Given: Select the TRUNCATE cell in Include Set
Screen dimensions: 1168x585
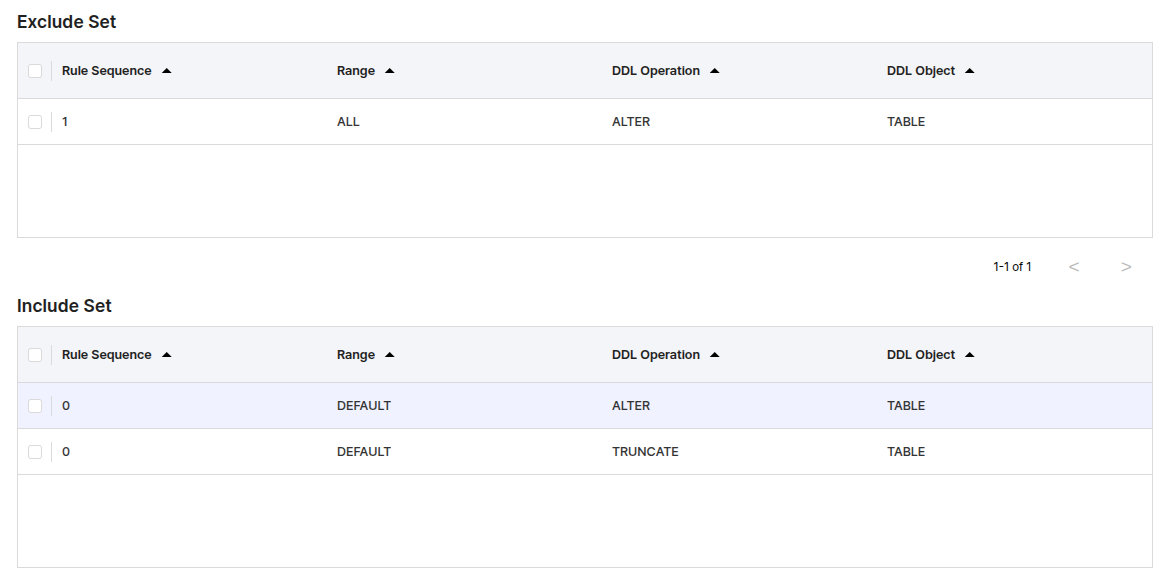Looking at the screenshot, I should [x=645, y=452].
